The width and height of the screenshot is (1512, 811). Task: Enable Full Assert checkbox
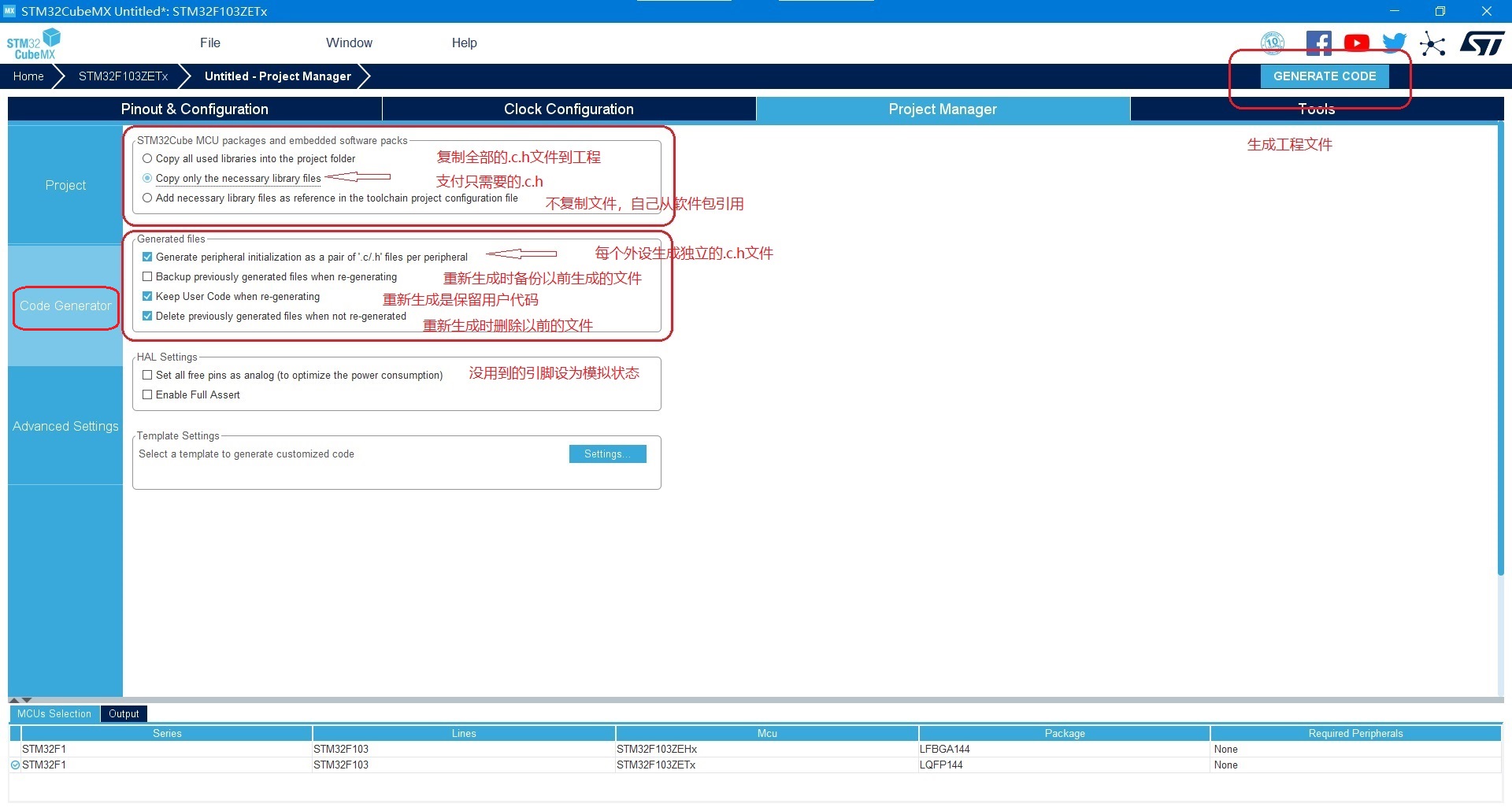(147, 394)
